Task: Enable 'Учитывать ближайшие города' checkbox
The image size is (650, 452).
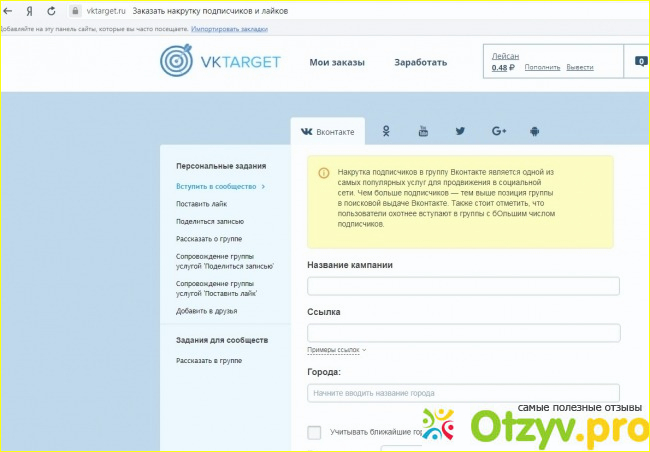Action: (x=314, y=432)
